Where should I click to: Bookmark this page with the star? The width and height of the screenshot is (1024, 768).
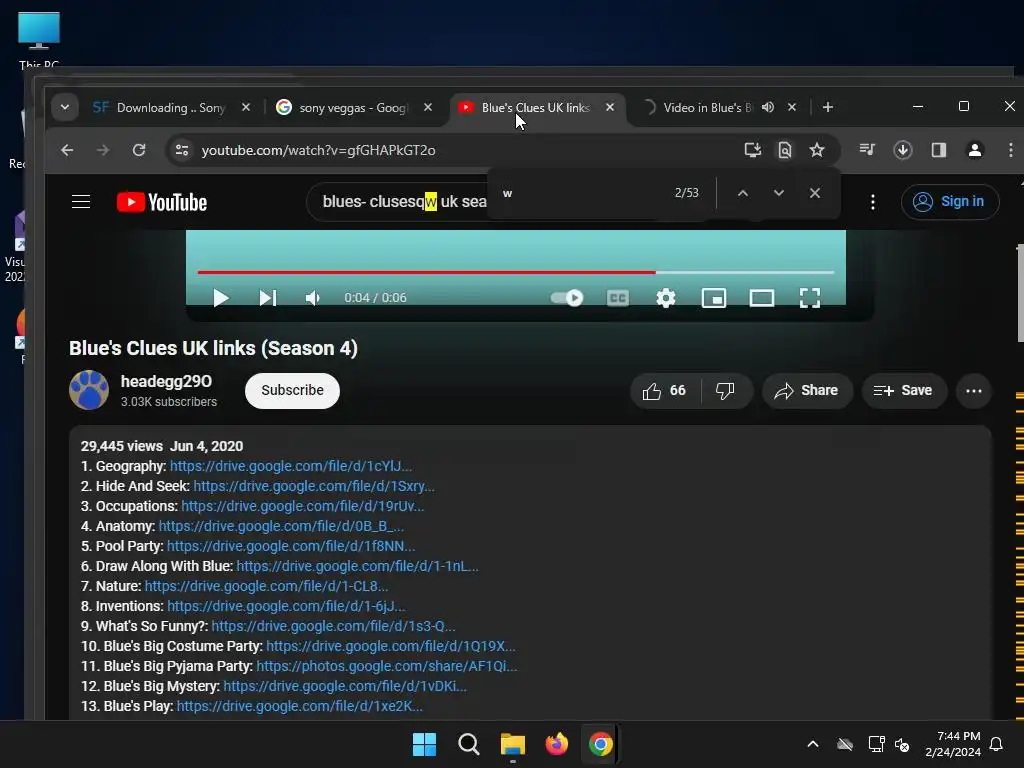[816, 150]
